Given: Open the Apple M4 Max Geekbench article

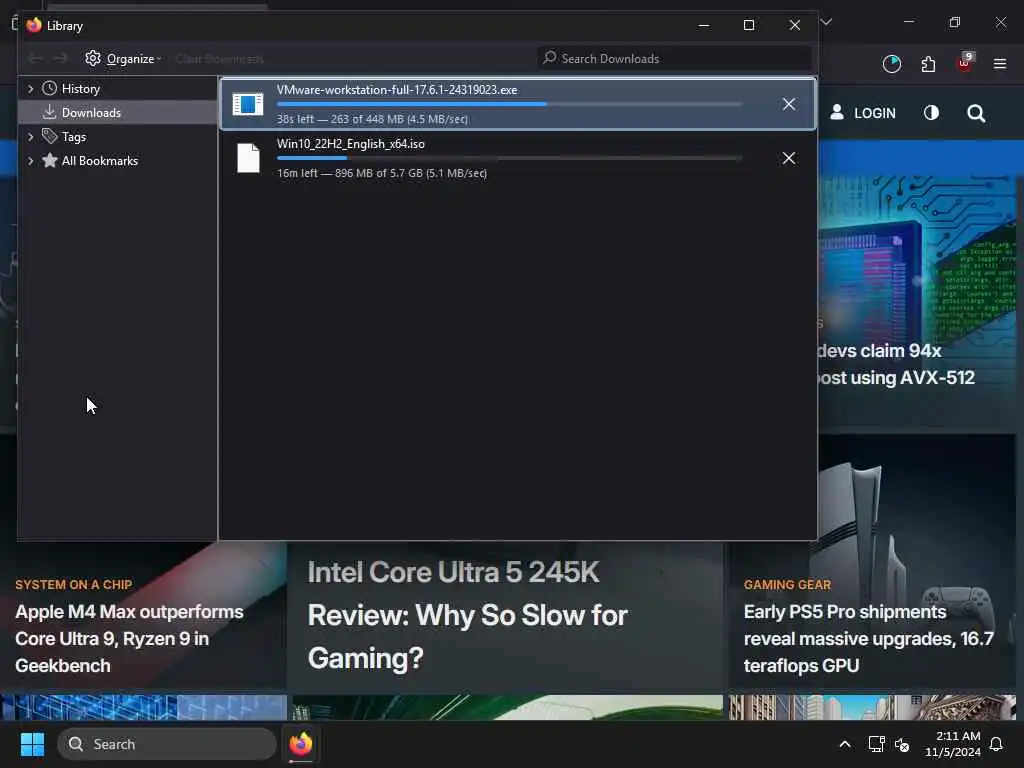Looking at the screenshot, I should click(129, 639).
